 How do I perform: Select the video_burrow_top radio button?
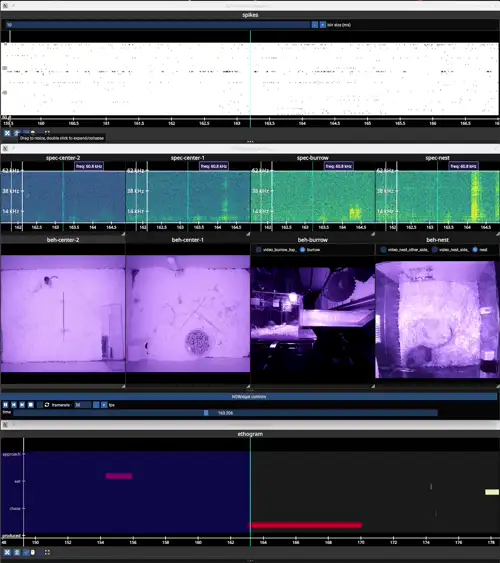click(x=258, y=250)
